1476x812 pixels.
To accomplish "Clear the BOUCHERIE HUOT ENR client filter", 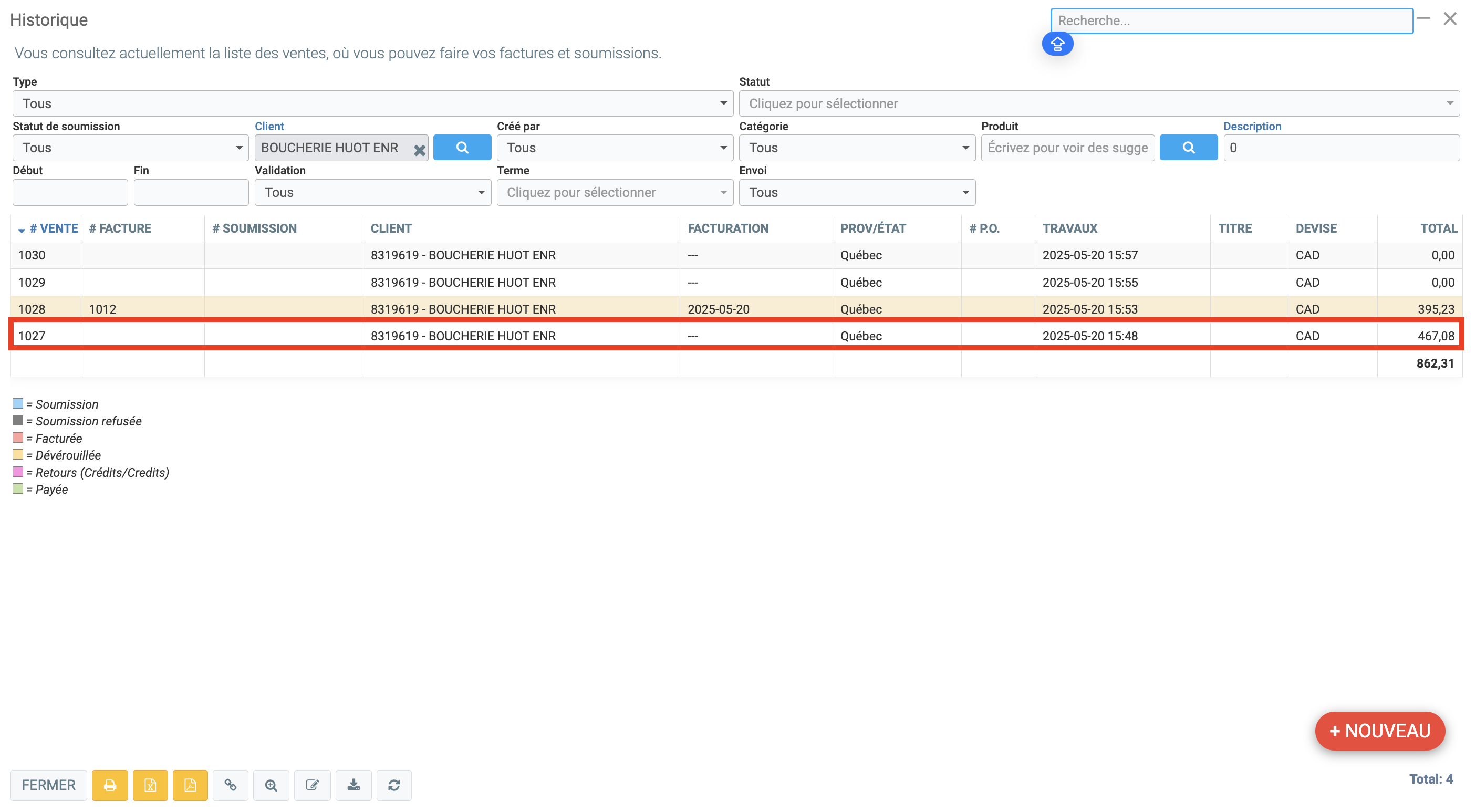I will coord(419,150).
